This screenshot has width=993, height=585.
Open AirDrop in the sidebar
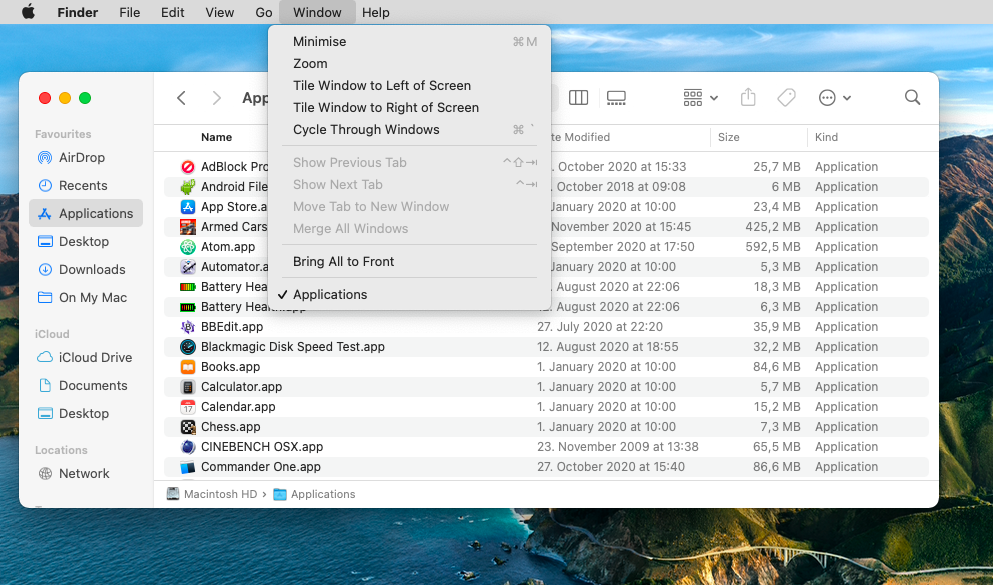[85, 158]
